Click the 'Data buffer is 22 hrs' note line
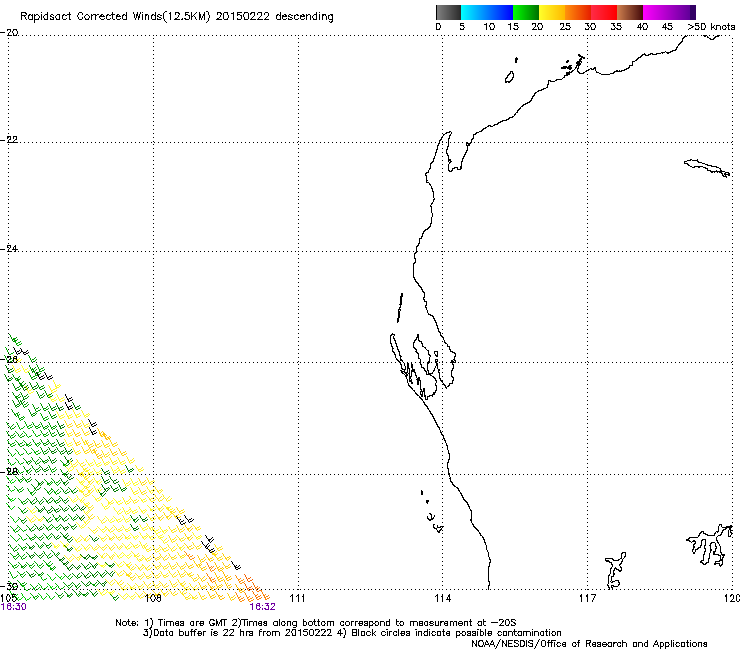The image size is (740, 650). coord(352,633)
